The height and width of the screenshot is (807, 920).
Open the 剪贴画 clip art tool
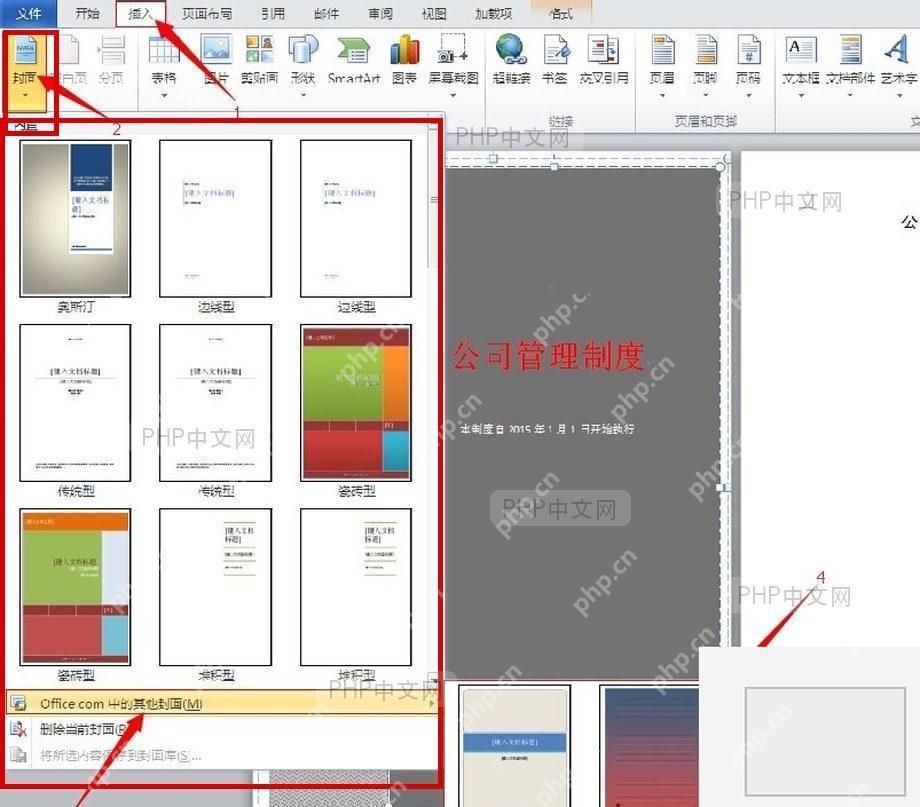coord(259,60)
